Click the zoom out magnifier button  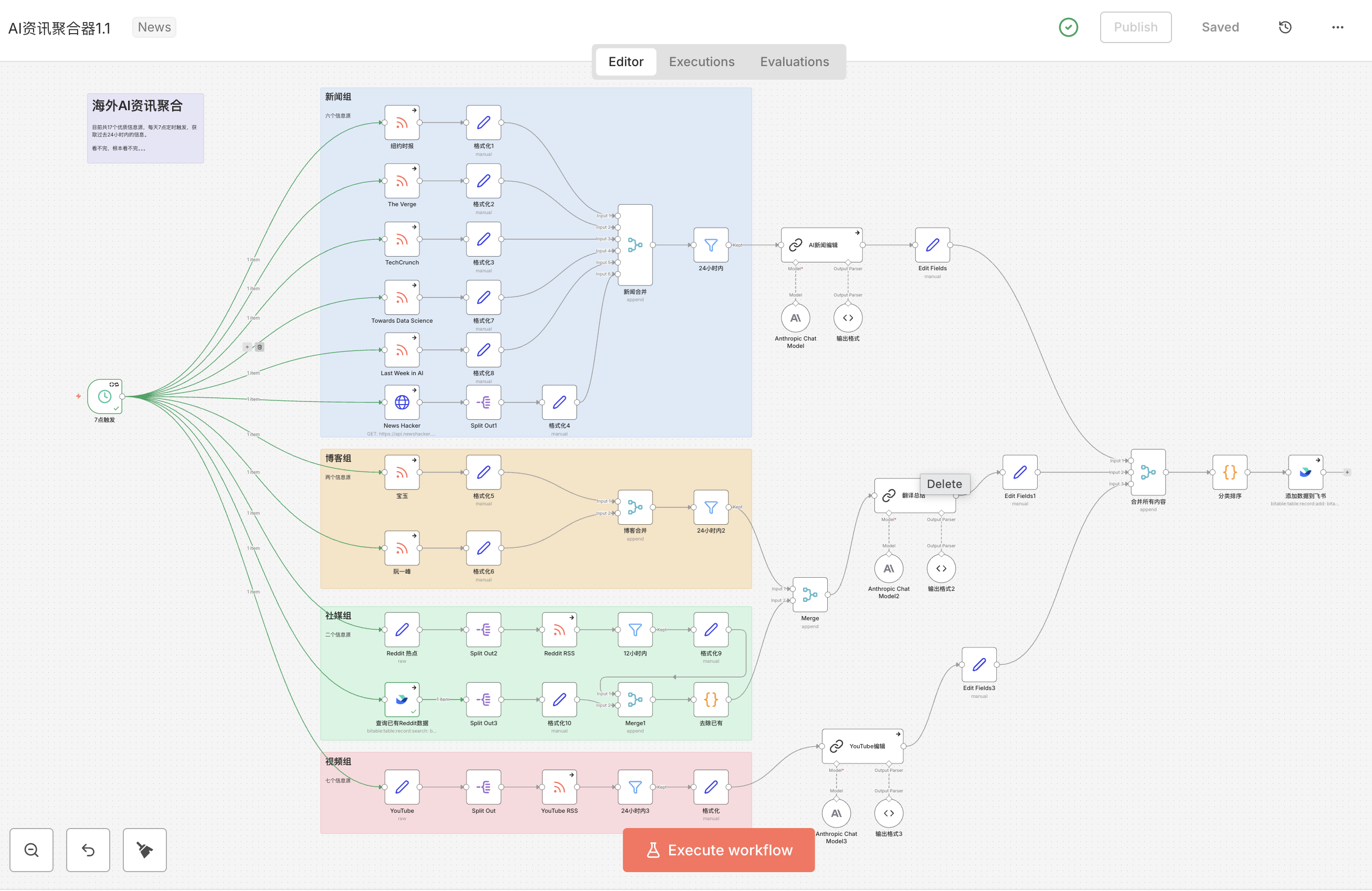(x=31, y=850)
